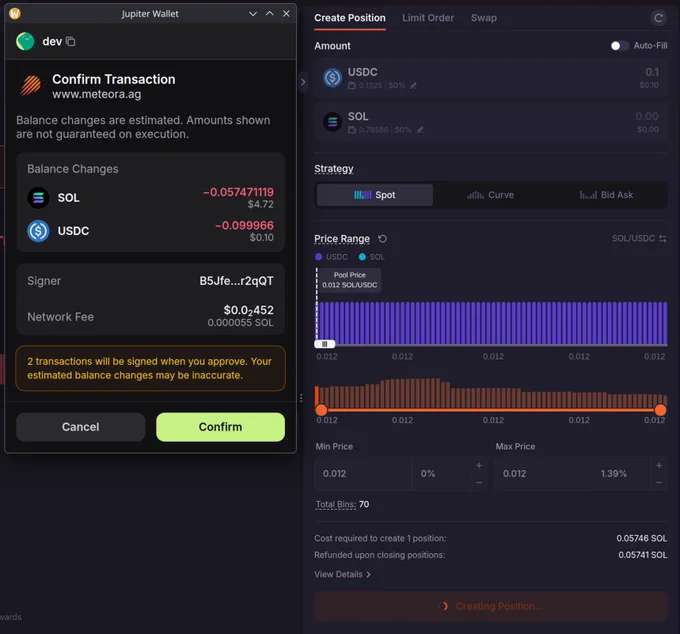Click the Price Range heading
680x634 pixels.
point(342,239)
